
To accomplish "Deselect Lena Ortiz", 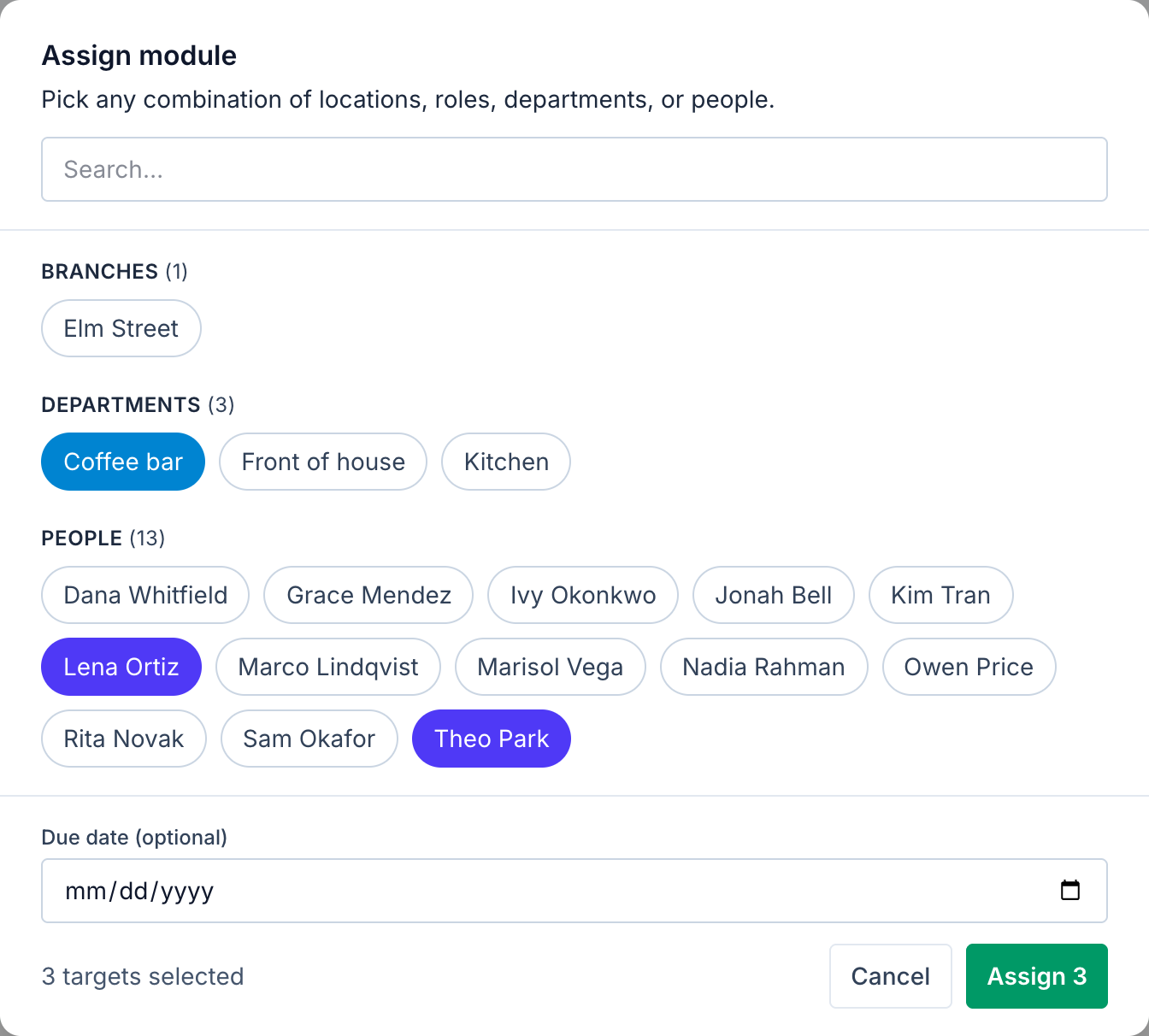I will (x=121, y=667).
